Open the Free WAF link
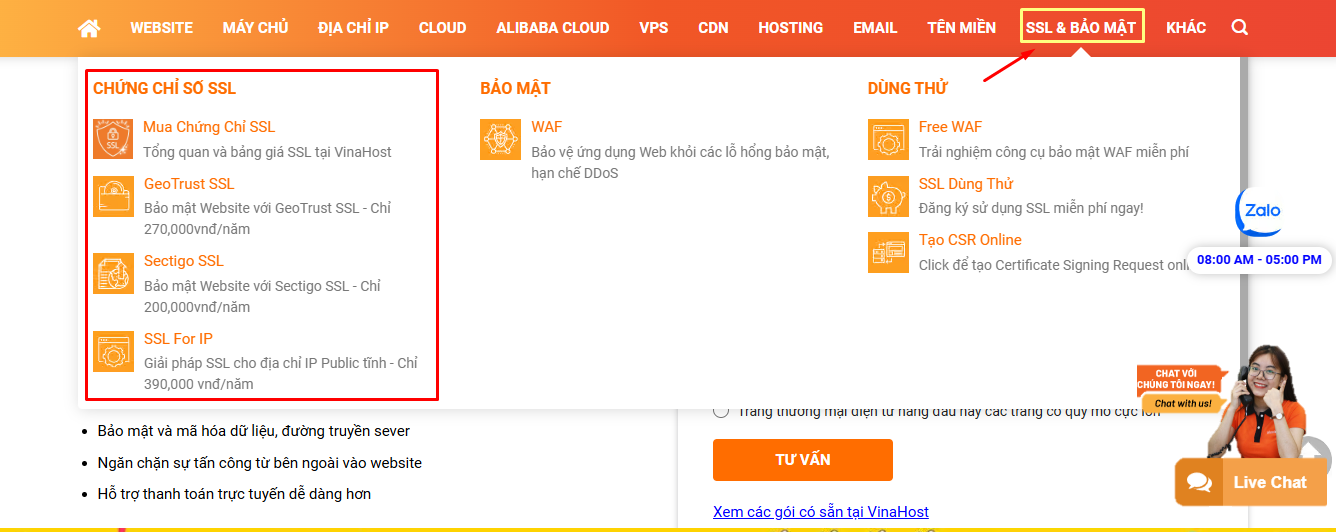Viewport: 1336px width, 532px height. (950, 127)
